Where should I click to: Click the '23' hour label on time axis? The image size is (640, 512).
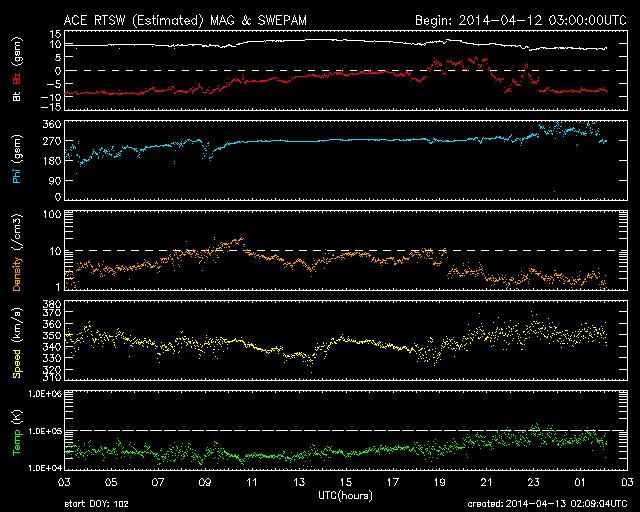533,482
